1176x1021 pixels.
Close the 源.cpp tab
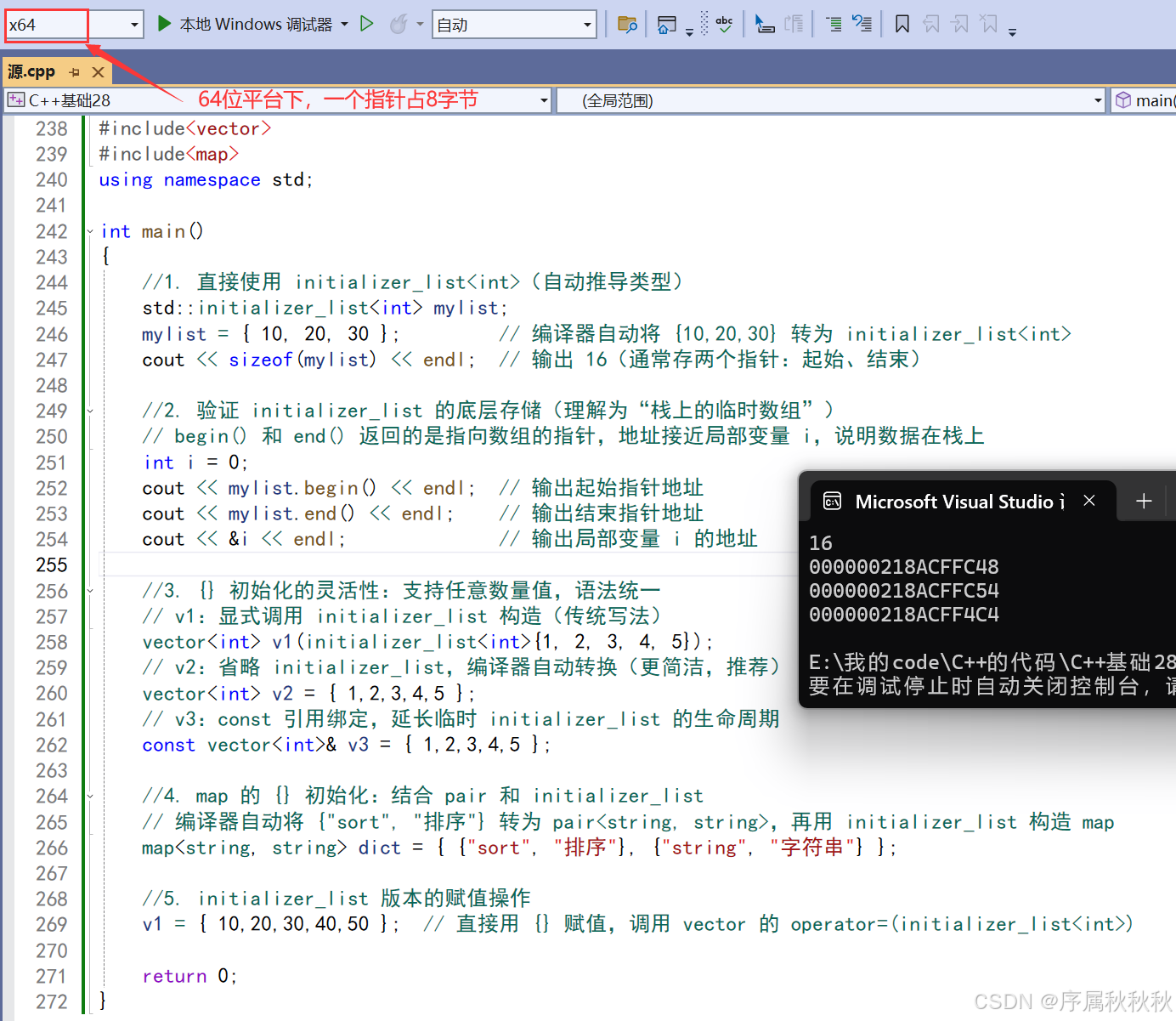pyautogui.click(x=99, y=72)
